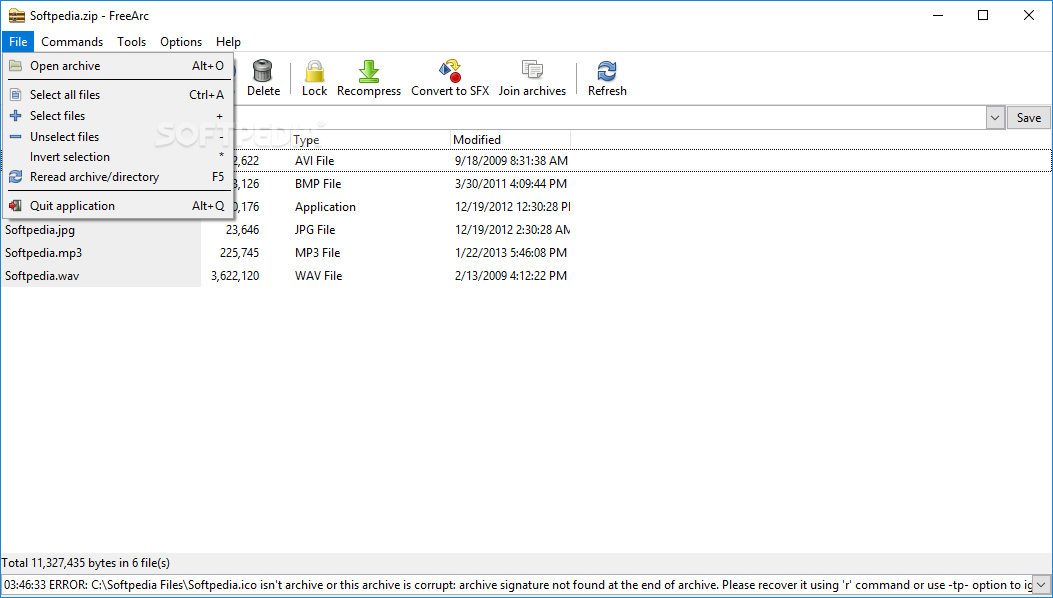Maximize the FreeArc window
The image size is (1053, 598).
983,15
